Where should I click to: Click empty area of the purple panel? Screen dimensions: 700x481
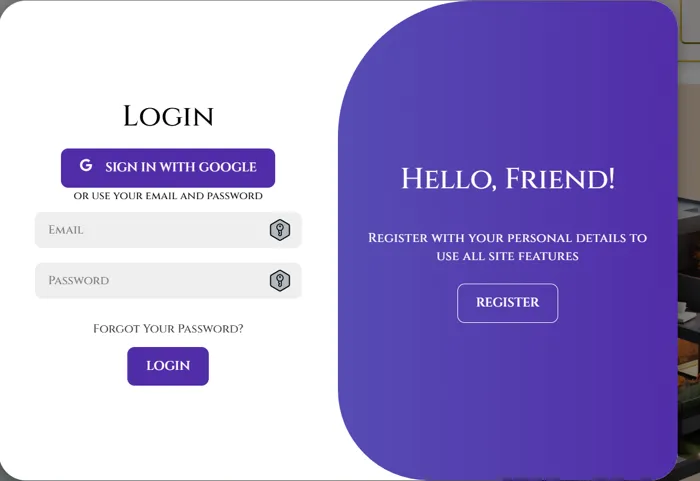pos(508,393)
